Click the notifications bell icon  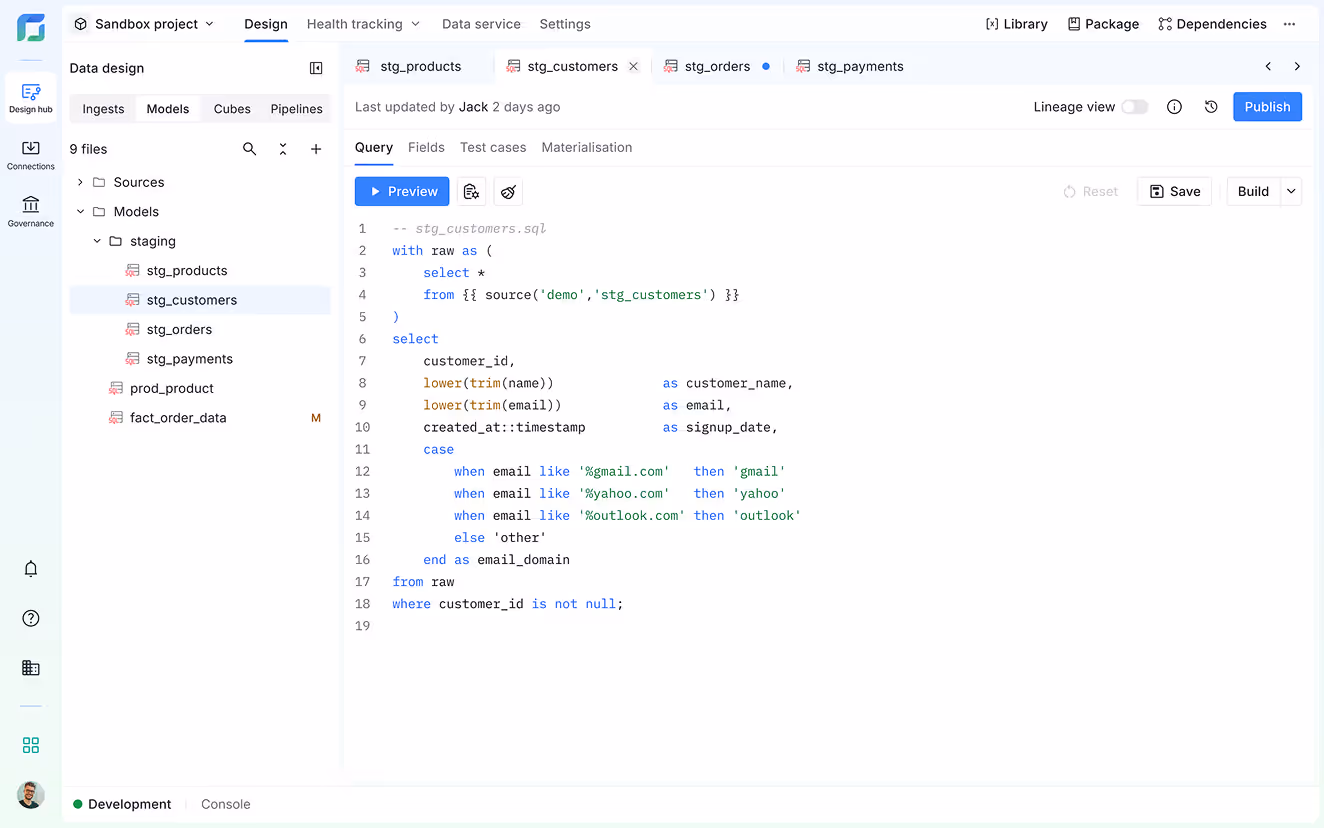31,569
